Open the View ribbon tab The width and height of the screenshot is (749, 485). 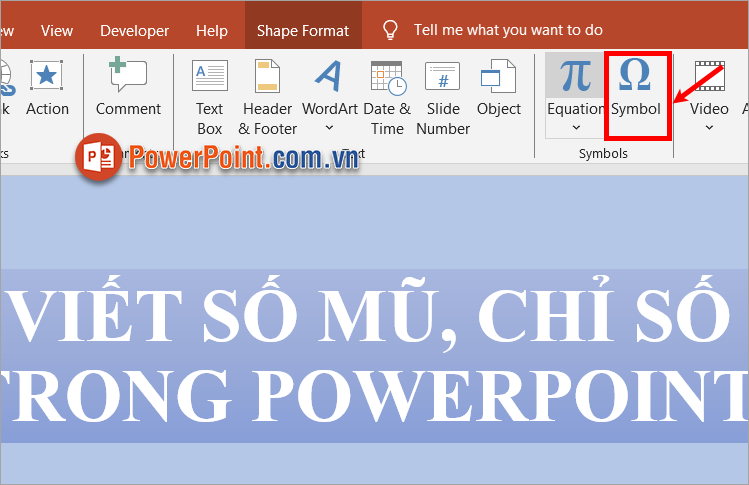tap(57, 31)
